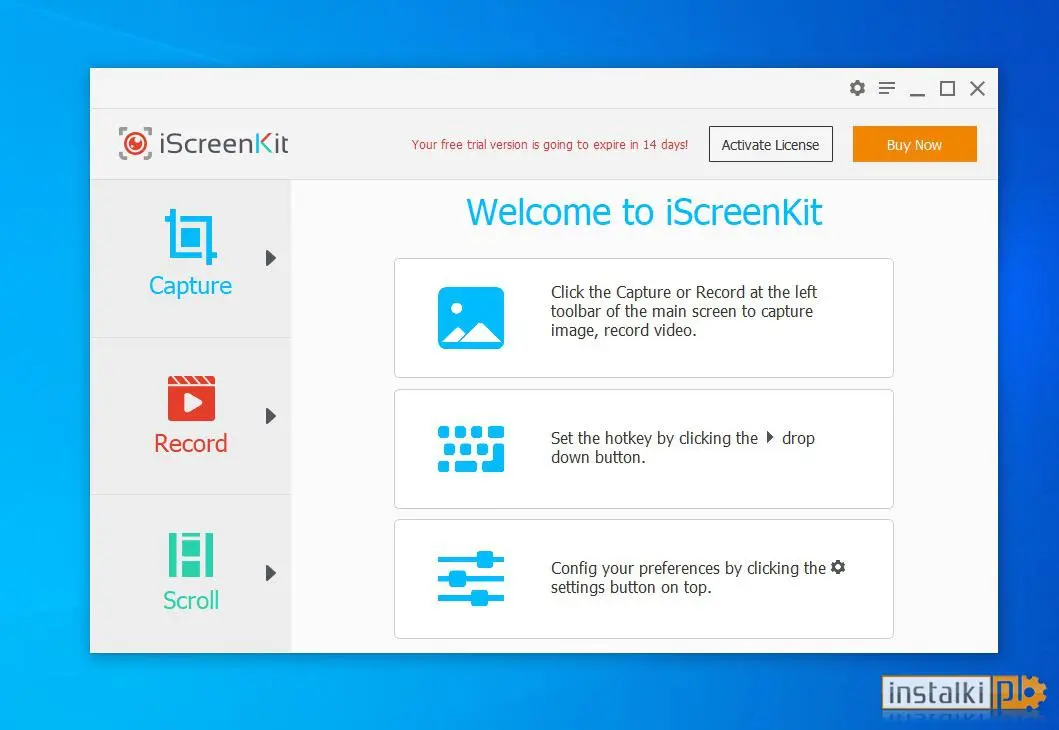
Task: Expand the Record dropdown arrow
Action: pos(271,416)
